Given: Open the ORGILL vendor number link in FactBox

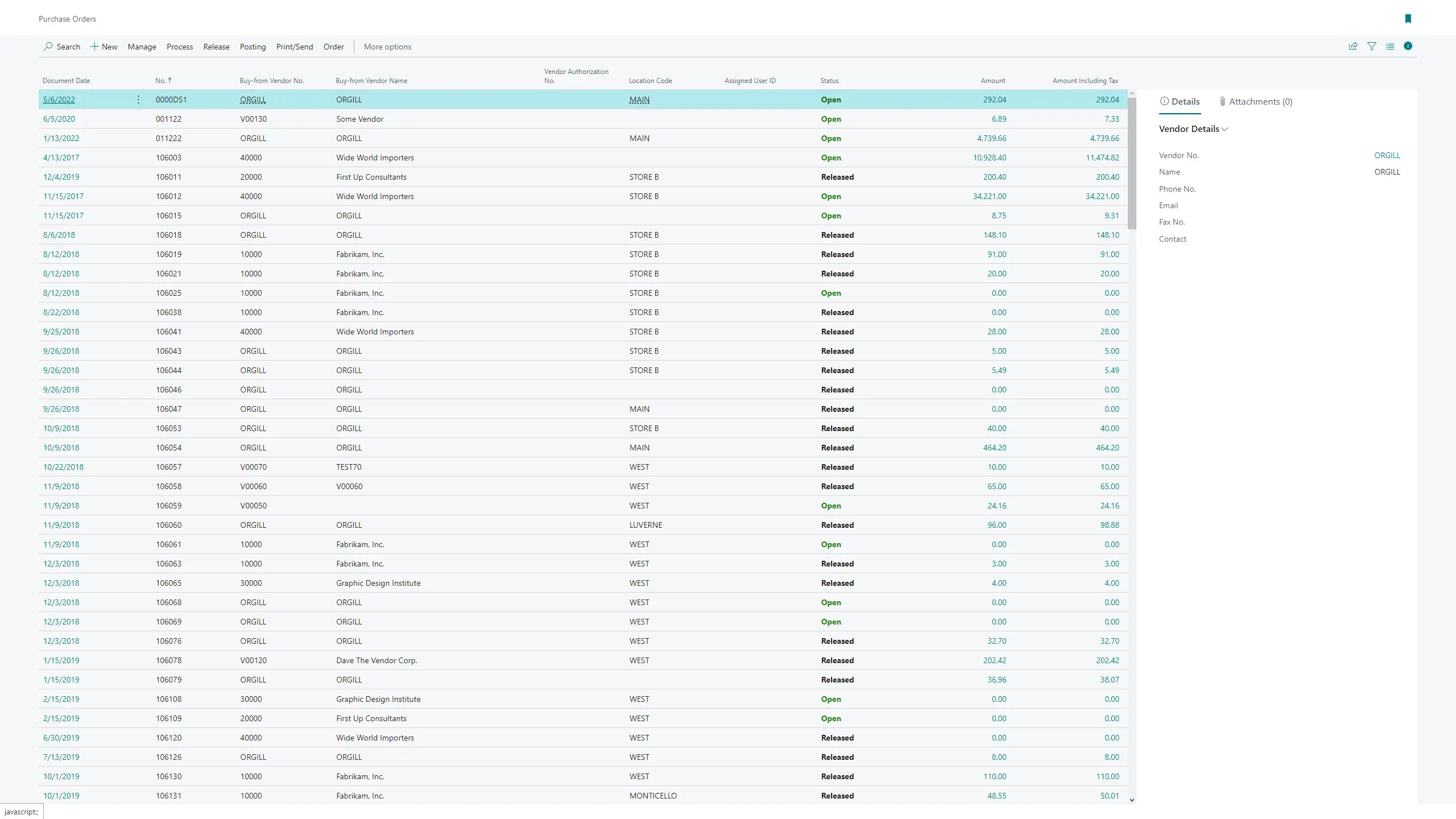Looking at the screenshot, I should [1387, 155].
